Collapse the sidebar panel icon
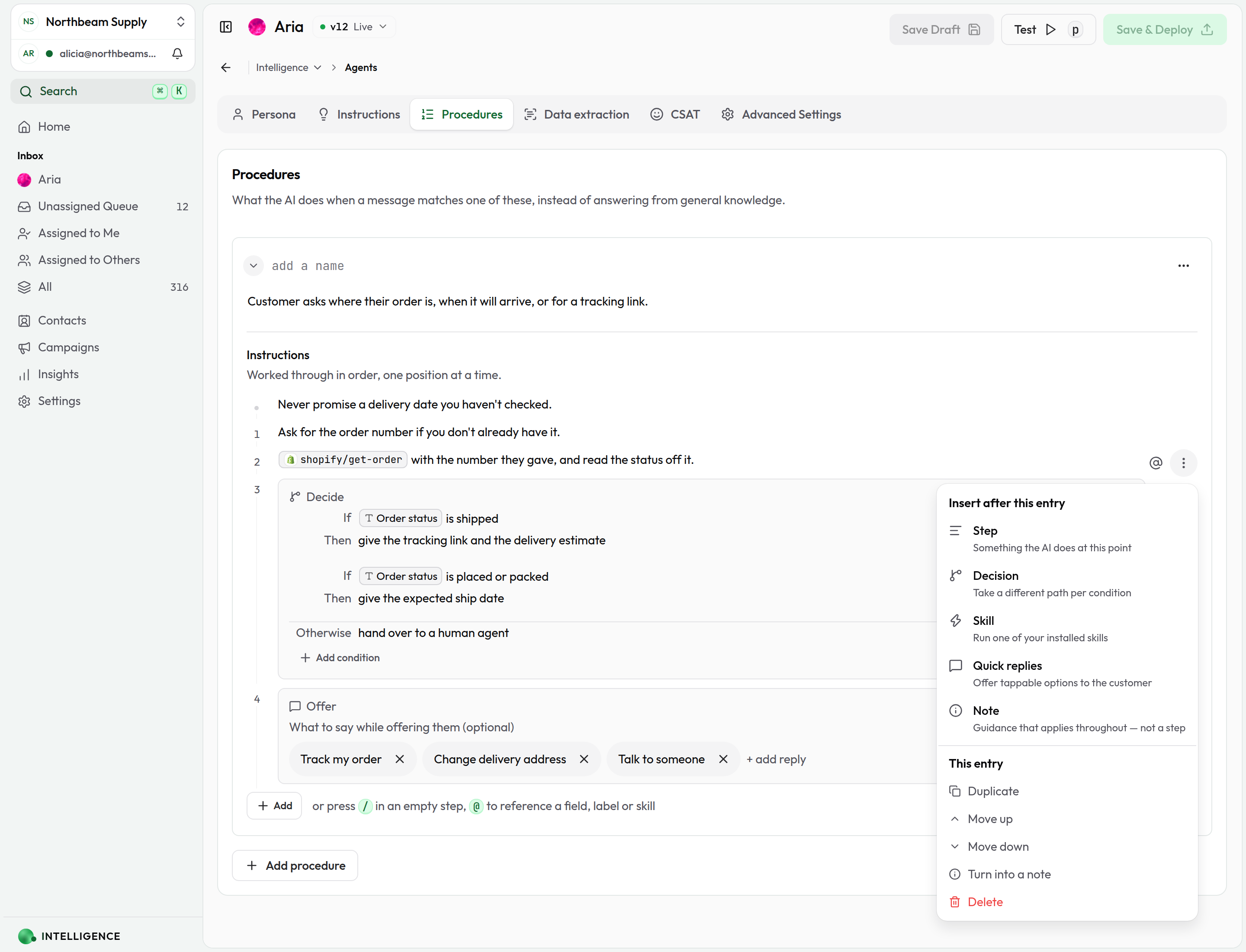Screen dimensions: 1246x952 click(x=225, y=27)
